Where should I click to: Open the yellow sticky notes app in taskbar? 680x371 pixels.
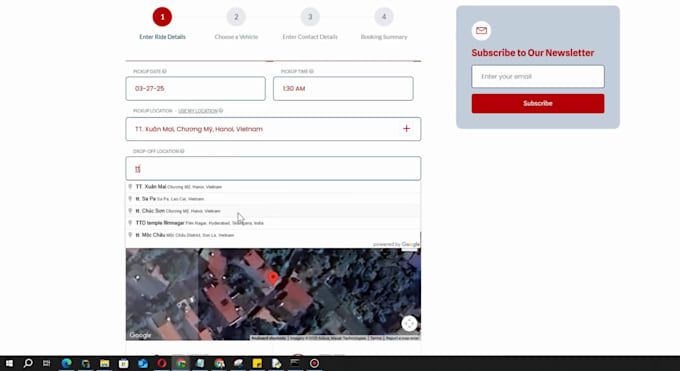click(257, 363)
